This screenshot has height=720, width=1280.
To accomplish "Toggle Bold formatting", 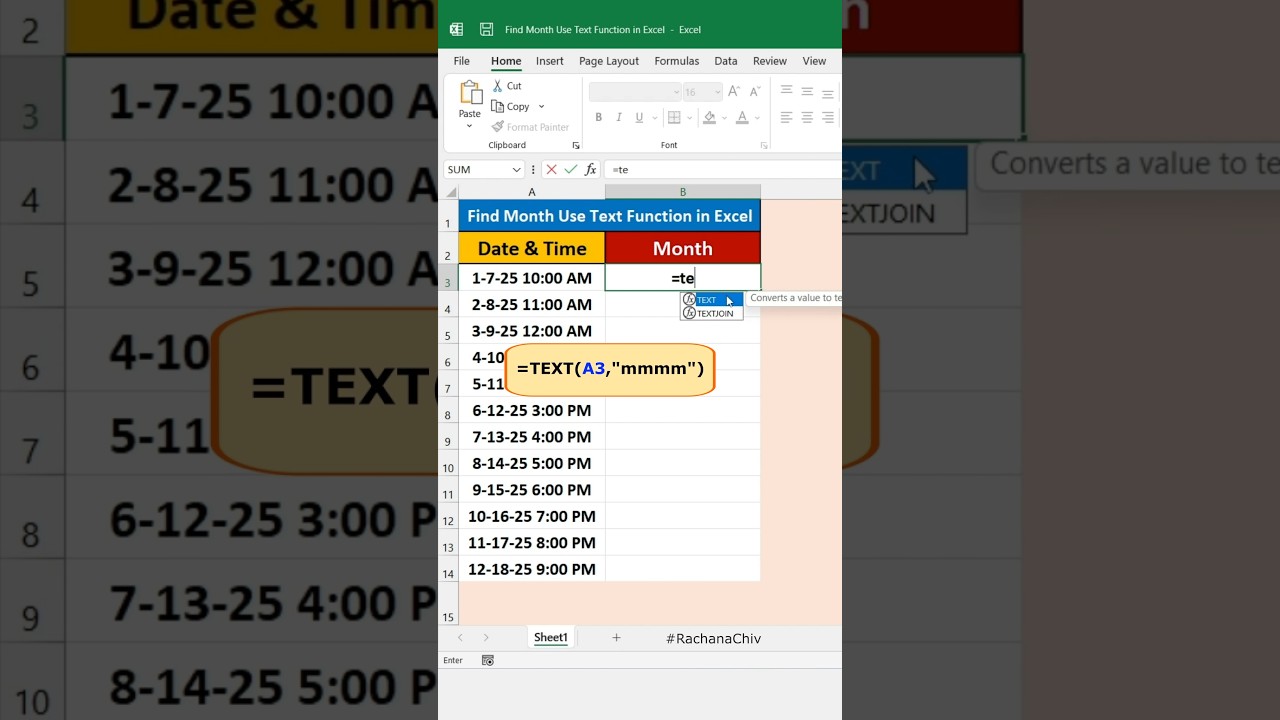I will [x=599, y=118].
